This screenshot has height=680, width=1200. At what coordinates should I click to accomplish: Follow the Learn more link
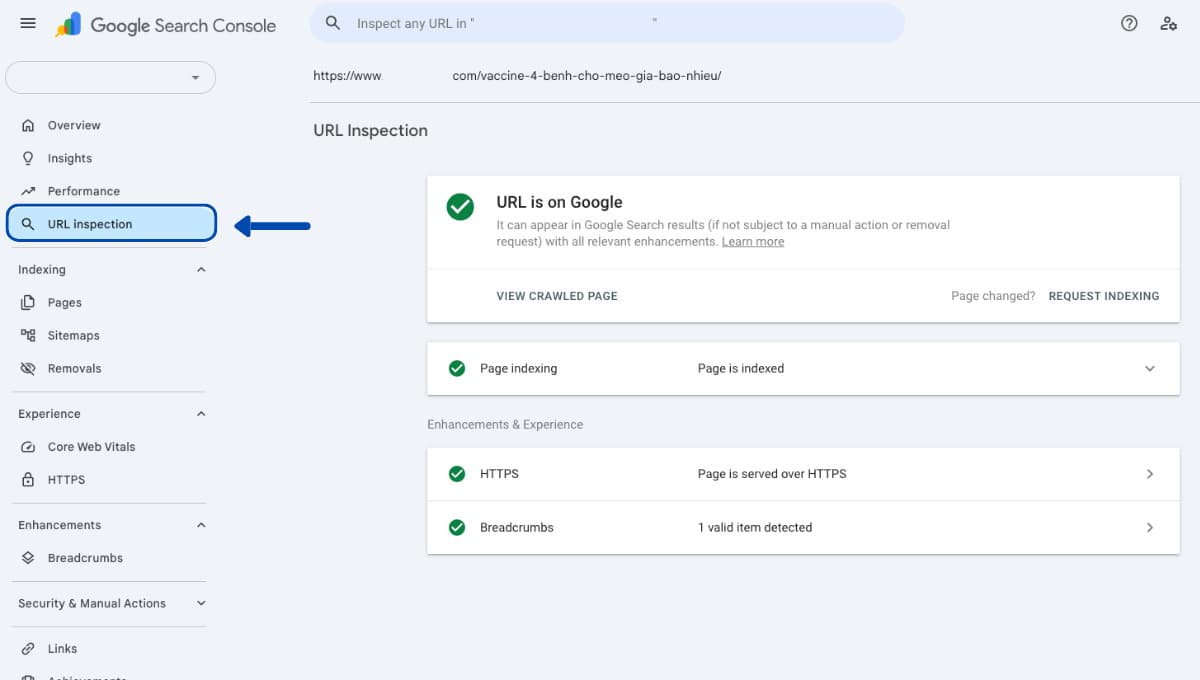[753, 242]
